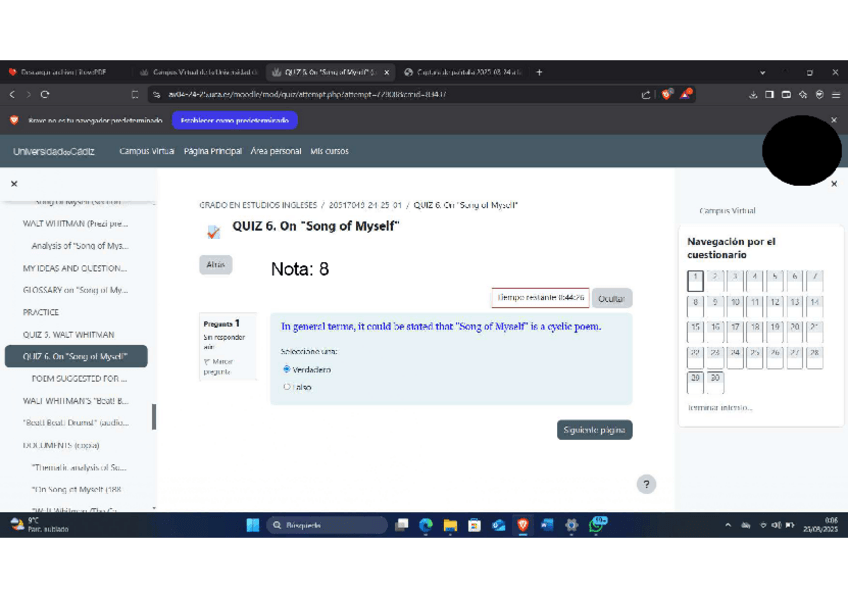Open Mis cursos in the top navigation
Screen dimensions: 848x599
click(x=329, y=151)
